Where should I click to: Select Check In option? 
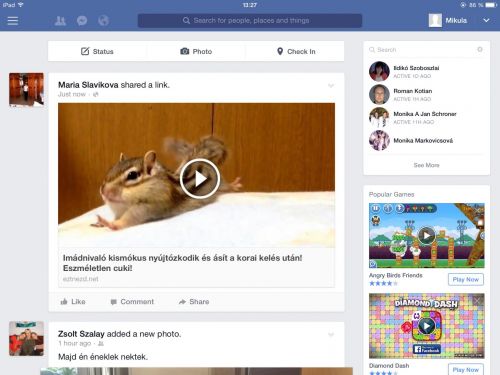coord(296,51)
